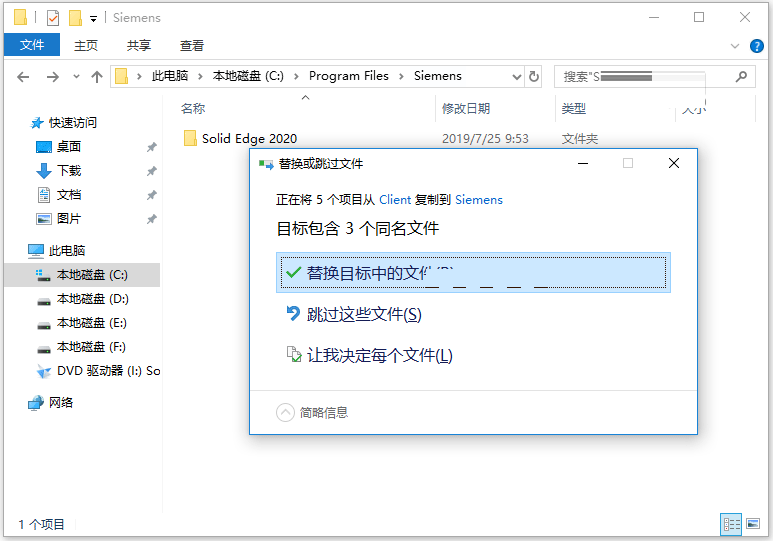This screenshot has width=773, height=541.
Task: Select 本地磁盘 (D:) in the navigation pane
Action: click(x=92, y=299)
